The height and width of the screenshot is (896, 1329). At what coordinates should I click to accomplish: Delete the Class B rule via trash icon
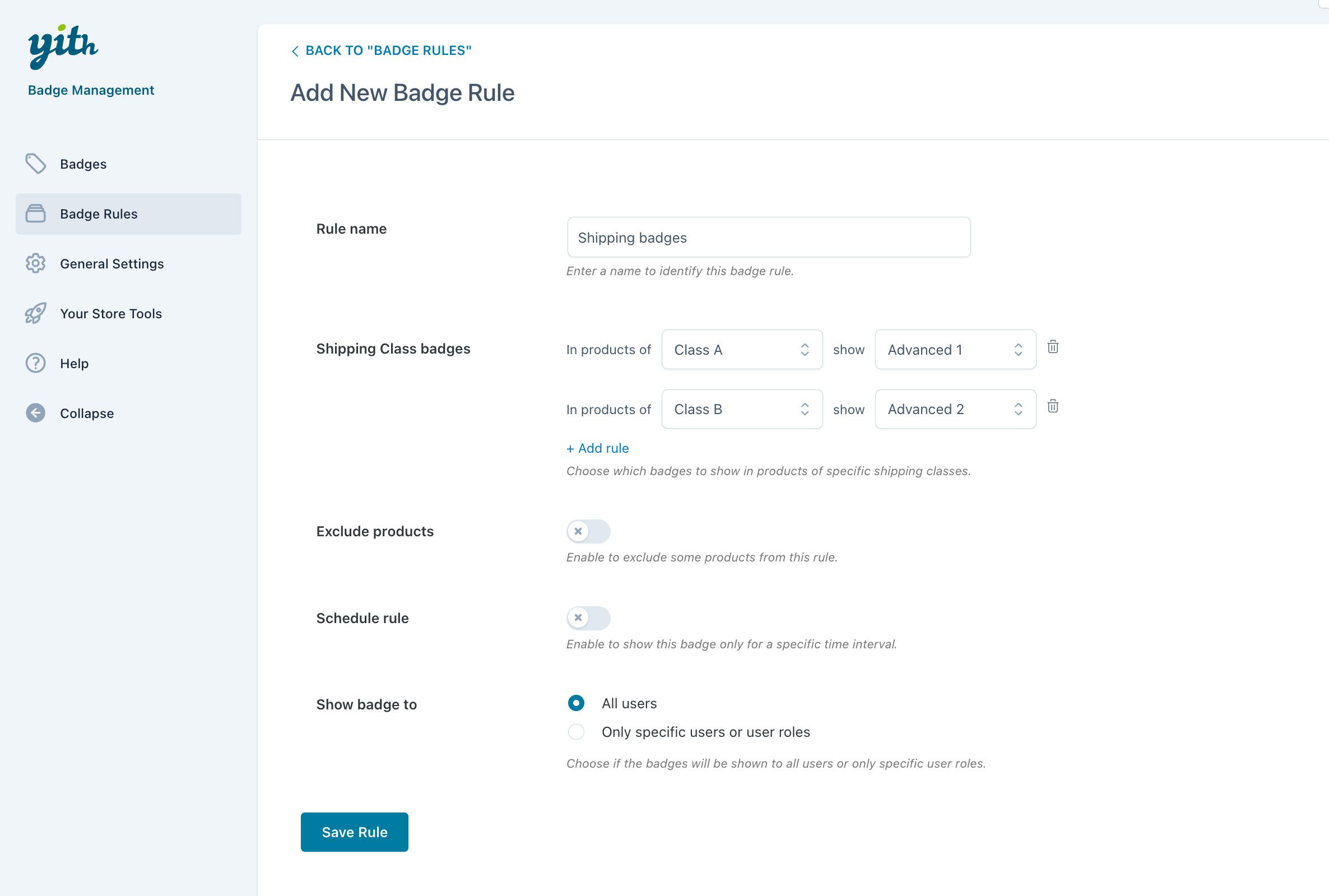click(x=1052, y=406)
